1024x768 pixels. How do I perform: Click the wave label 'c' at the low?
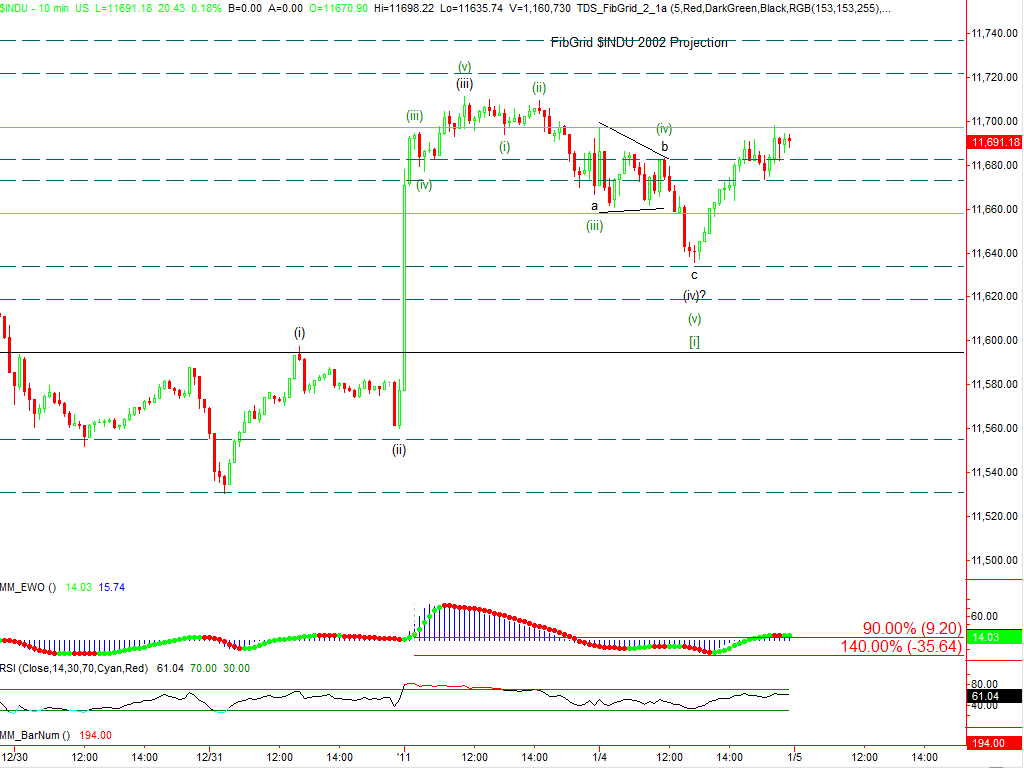click(694, 274)
